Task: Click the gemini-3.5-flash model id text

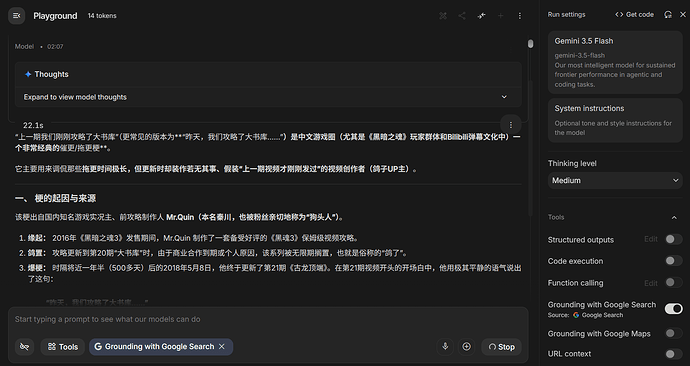Action: pyautogui.click(x=579, y=55)
